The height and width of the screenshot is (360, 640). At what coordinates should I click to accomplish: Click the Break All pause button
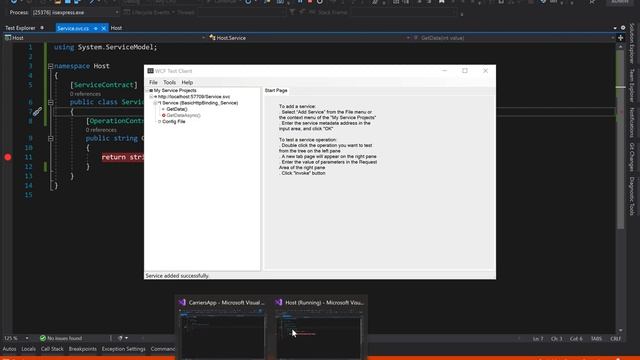[300, 2]
